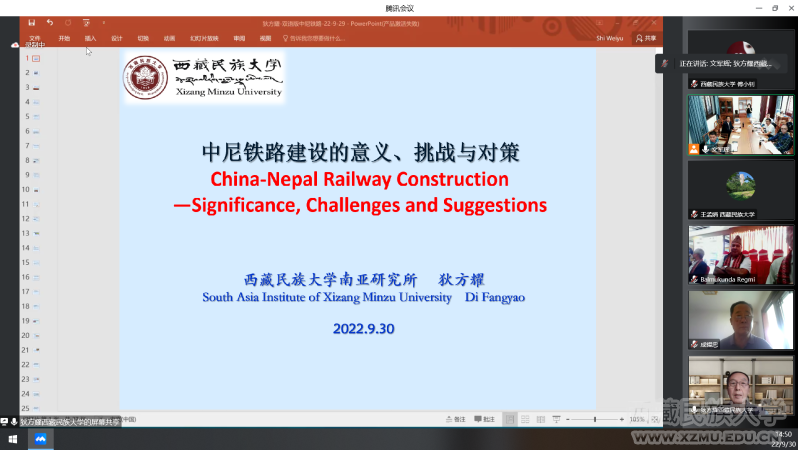Toggle the 备注 (Notes) pane button
This screenshot has width=798, height=450.
click(x=455, y=419)
